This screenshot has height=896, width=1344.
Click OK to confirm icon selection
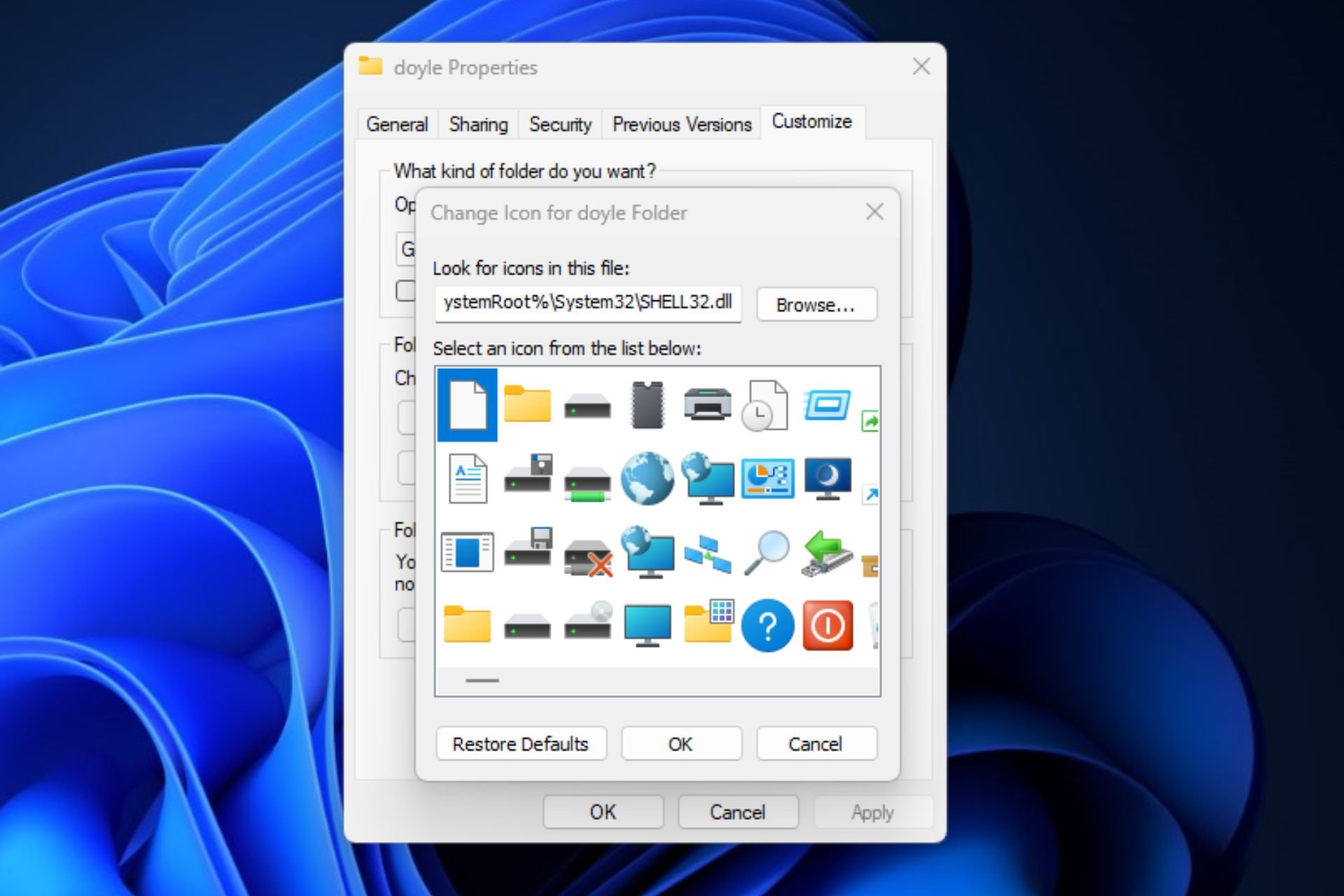pyautogui.click(x=680, y=743)
